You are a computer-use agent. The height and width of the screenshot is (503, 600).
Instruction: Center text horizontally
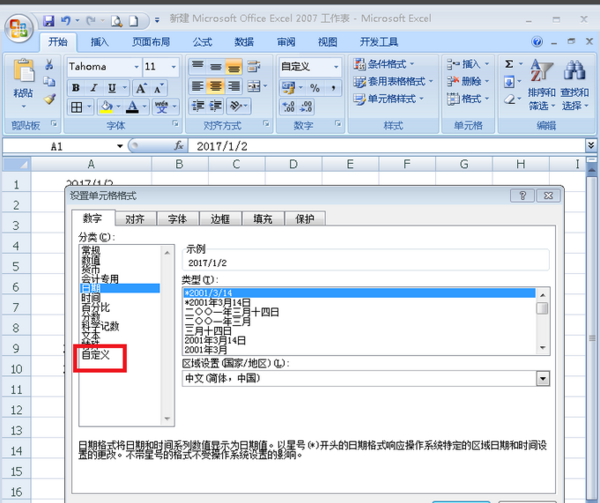point(215,86)
